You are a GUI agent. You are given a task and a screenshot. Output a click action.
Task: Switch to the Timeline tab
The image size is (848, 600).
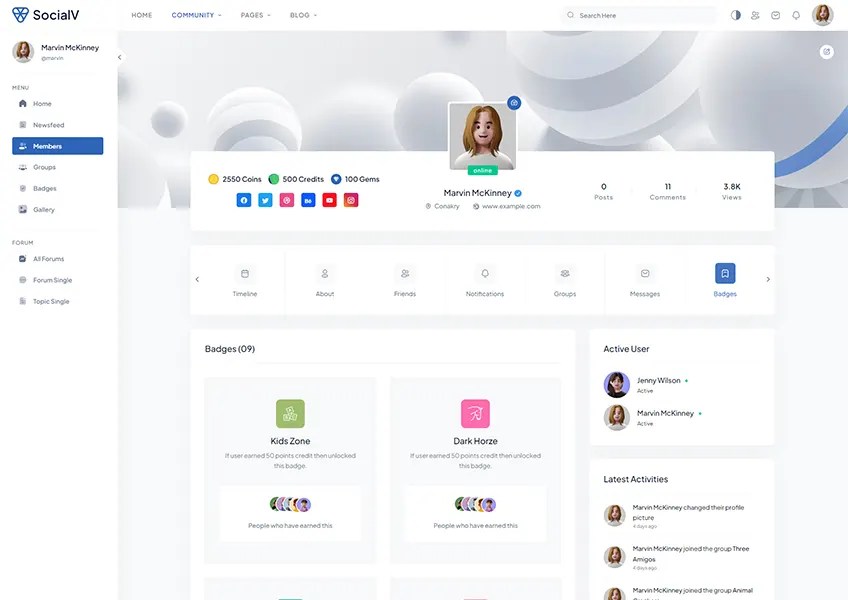pyautogui.click(x=245, y=280)
